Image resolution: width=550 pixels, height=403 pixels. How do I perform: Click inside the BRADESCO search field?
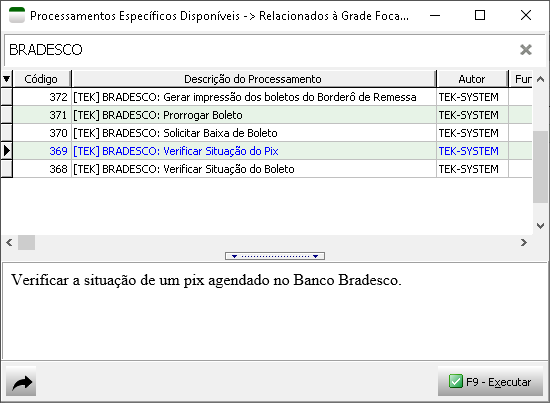[x=260, y=49]
